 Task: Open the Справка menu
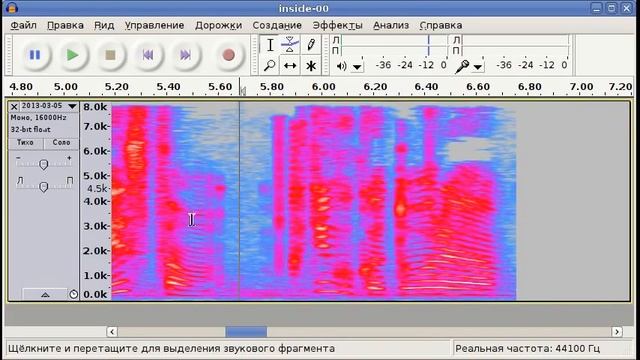(x=441, y=25)
